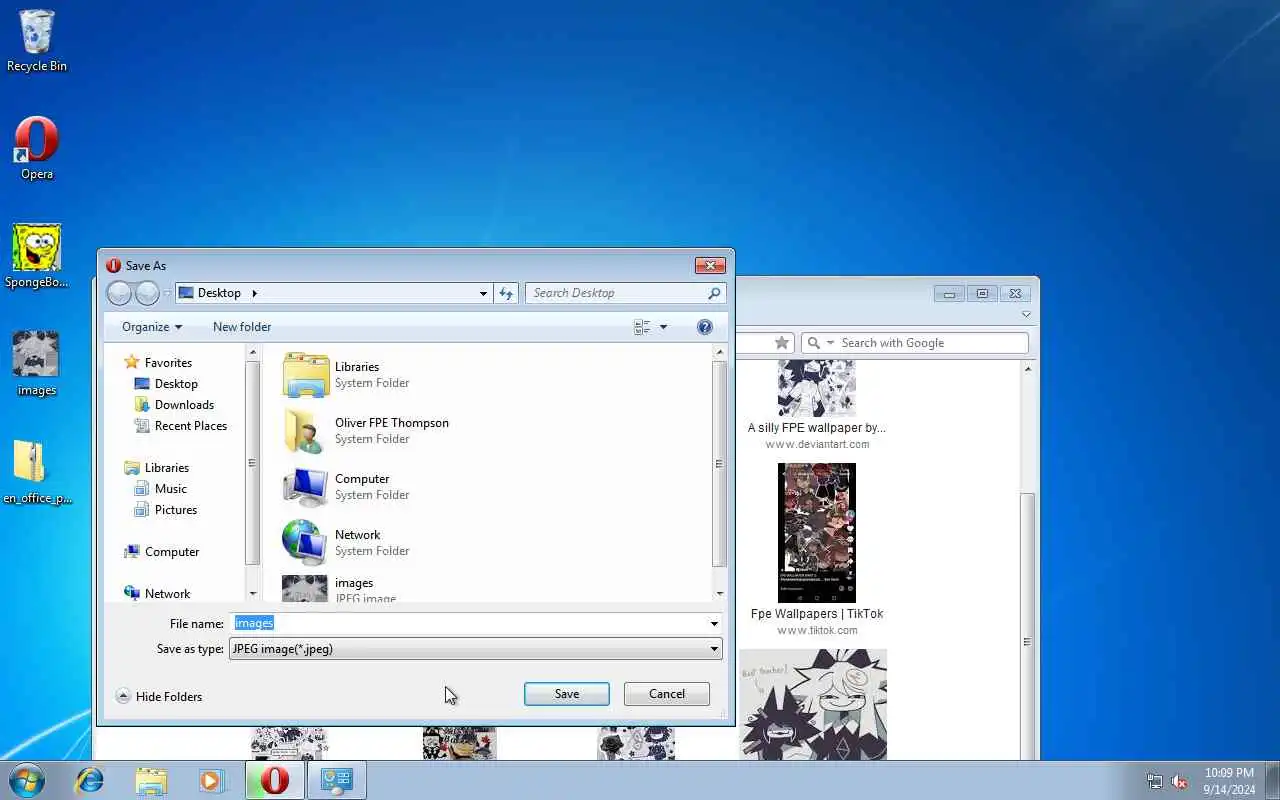Click the search magnifier in Search Desktop
The image size is (1280, 800).
[714, 293]
